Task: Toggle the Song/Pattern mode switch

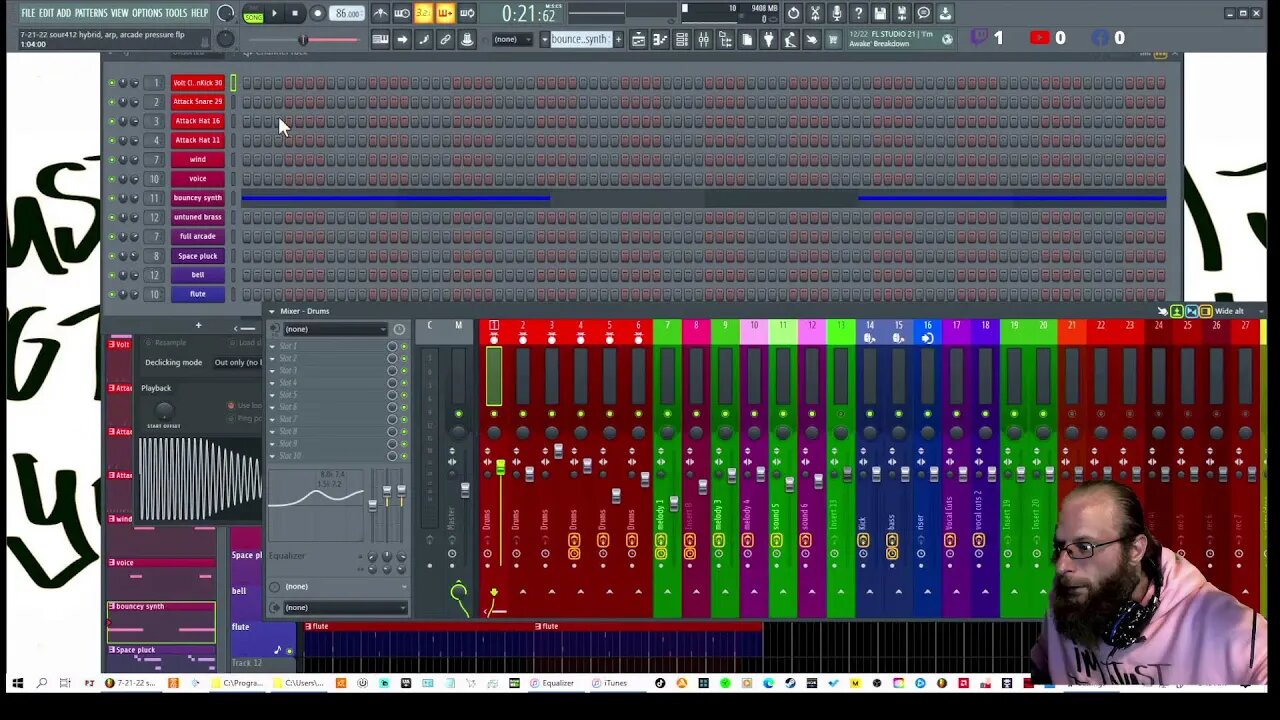Action: (x=253, y=14)
